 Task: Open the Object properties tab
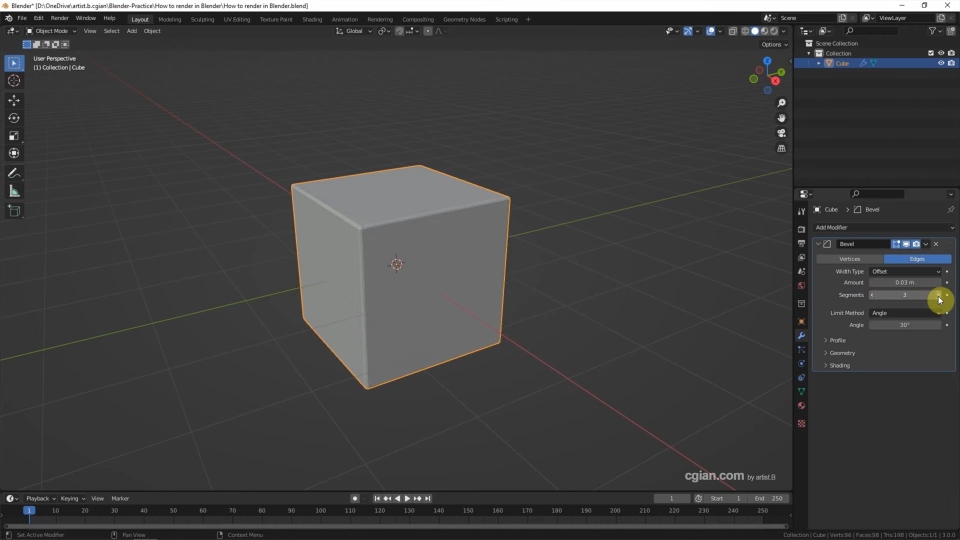801,321
